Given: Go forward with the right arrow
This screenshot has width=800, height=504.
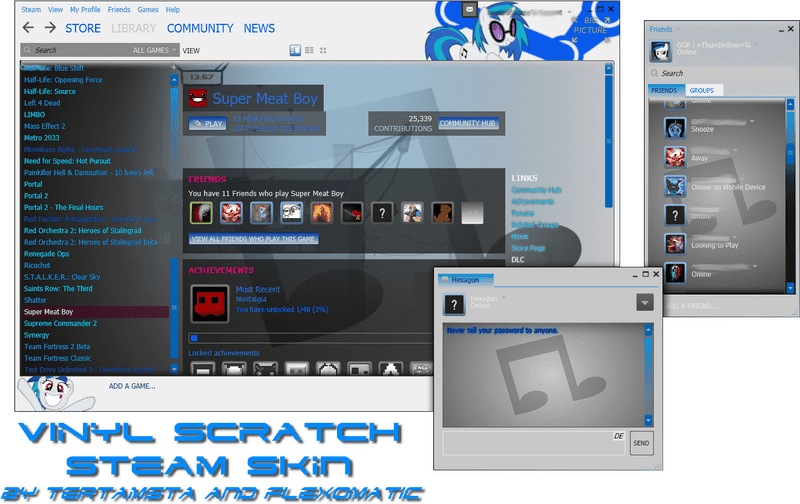Looking at the screenshot, I should tap(49, 28).
